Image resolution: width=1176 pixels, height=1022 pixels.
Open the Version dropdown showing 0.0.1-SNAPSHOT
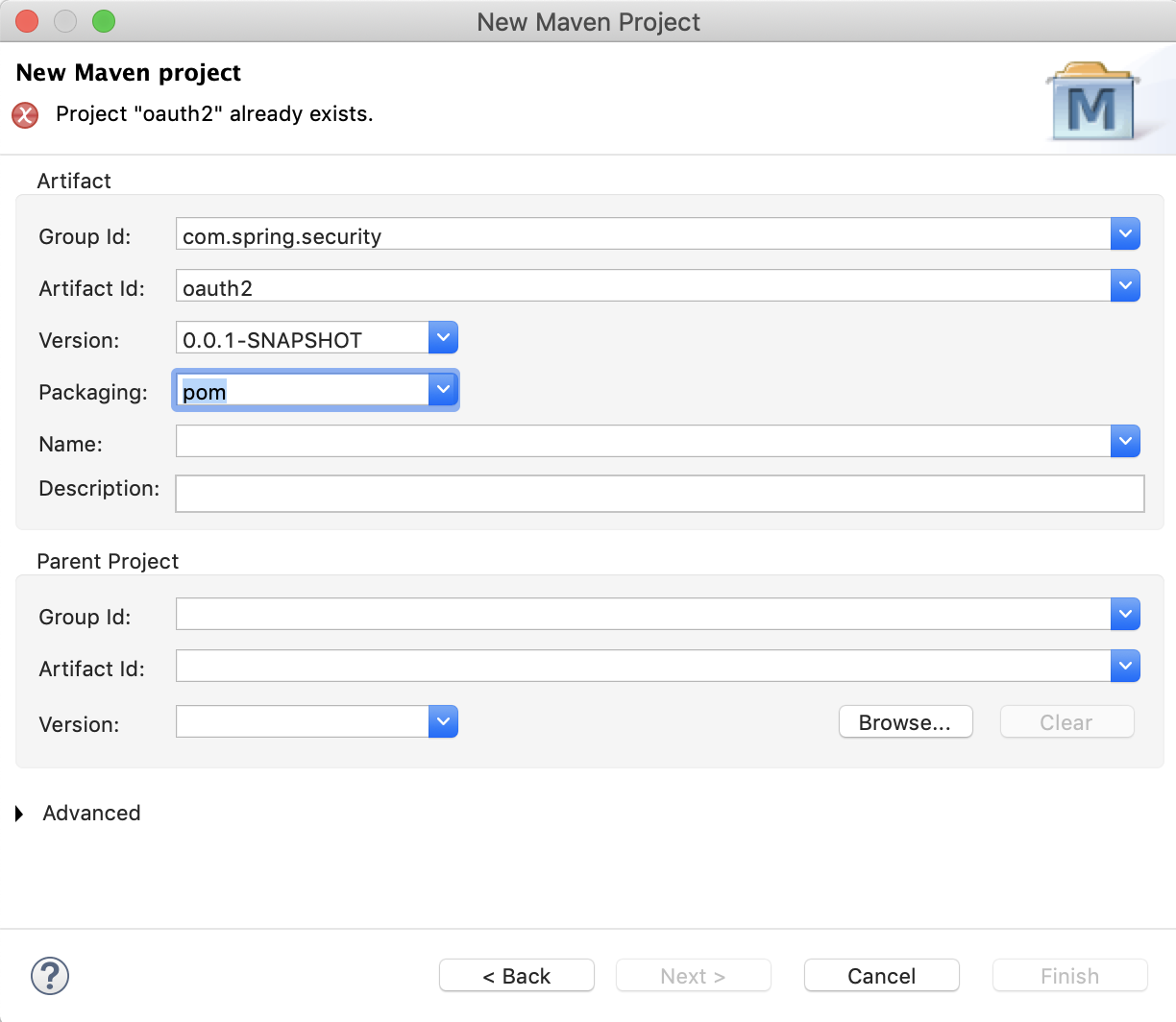tap(443, 337)
